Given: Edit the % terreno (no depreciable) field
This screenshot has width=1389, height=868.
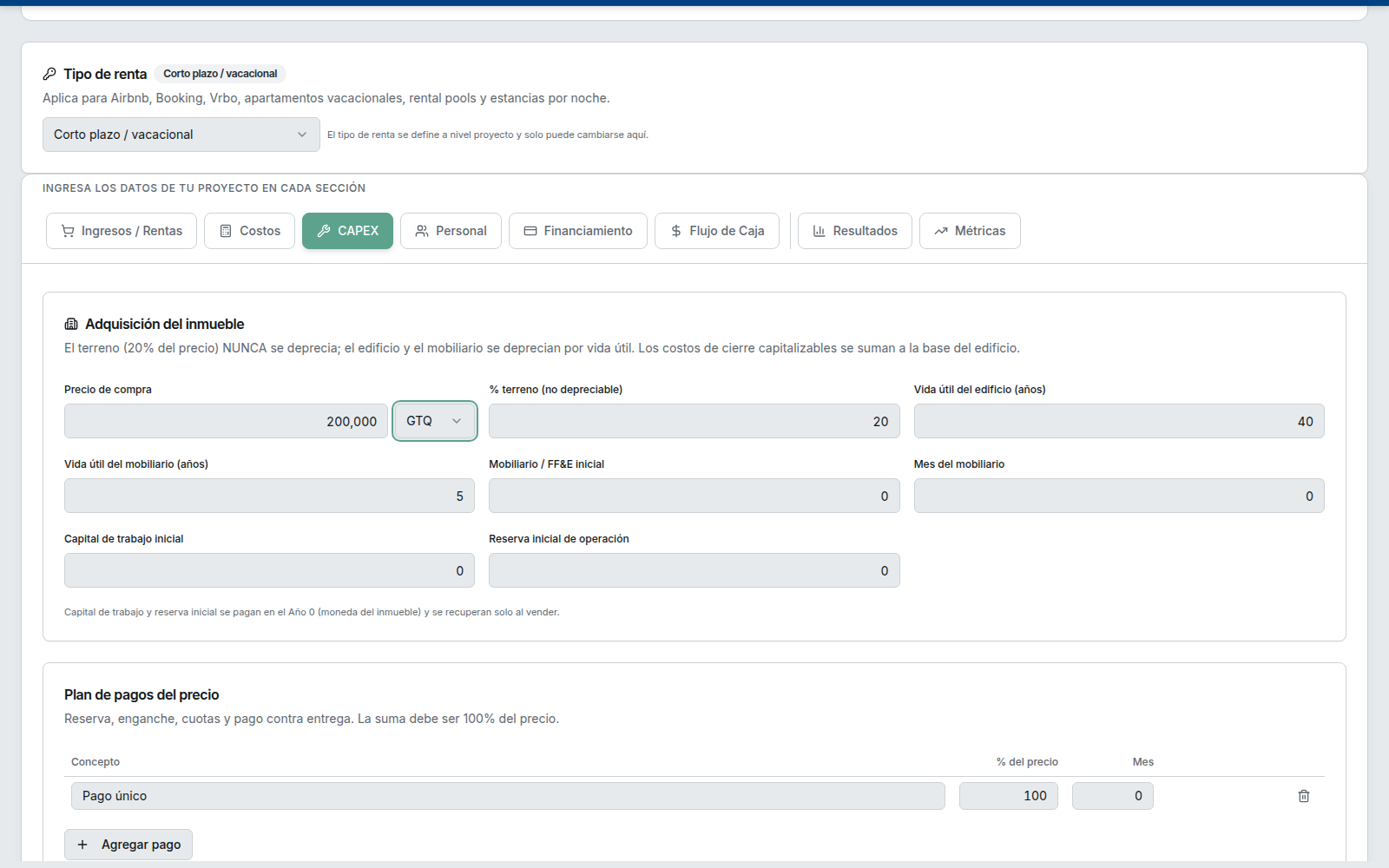Looking at the screenshot, I should [x=694, y=421].
